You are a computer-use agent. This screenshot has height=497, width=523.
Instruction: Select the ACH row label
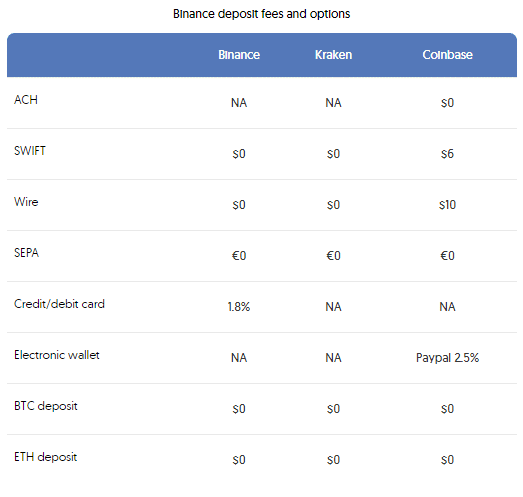26,100
